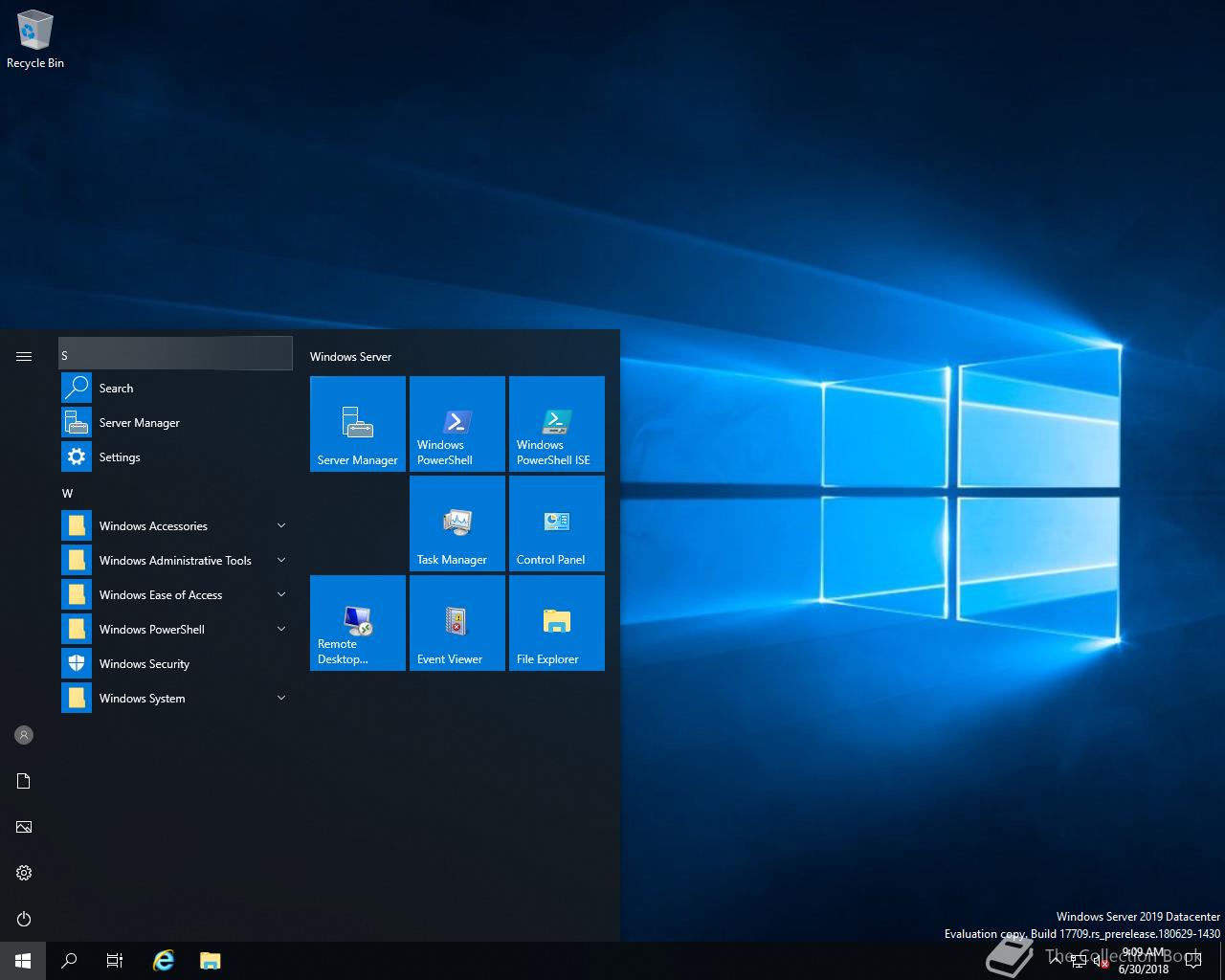Open Settings gear in the Start sidebar
Screen dimensions: 1225x980
coord(24,873)
